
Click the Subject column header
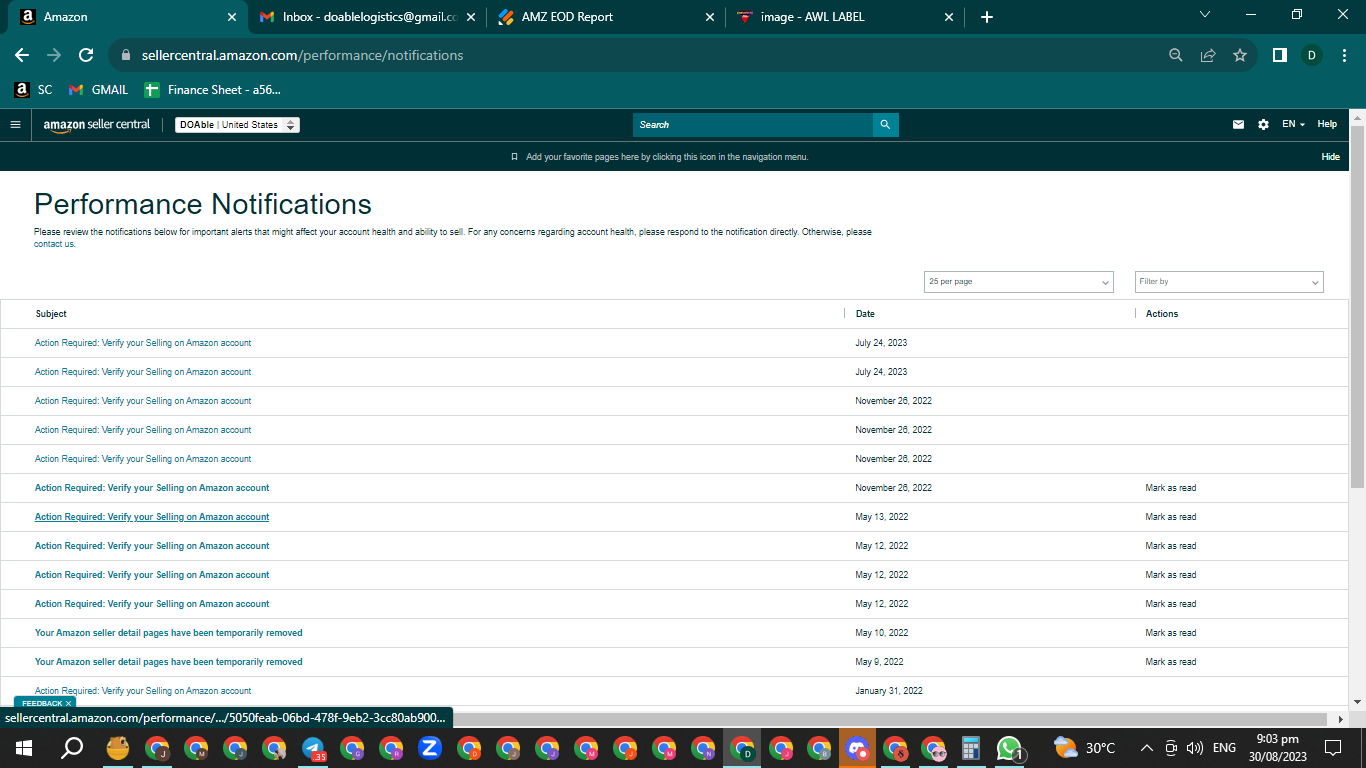[51, 314]
